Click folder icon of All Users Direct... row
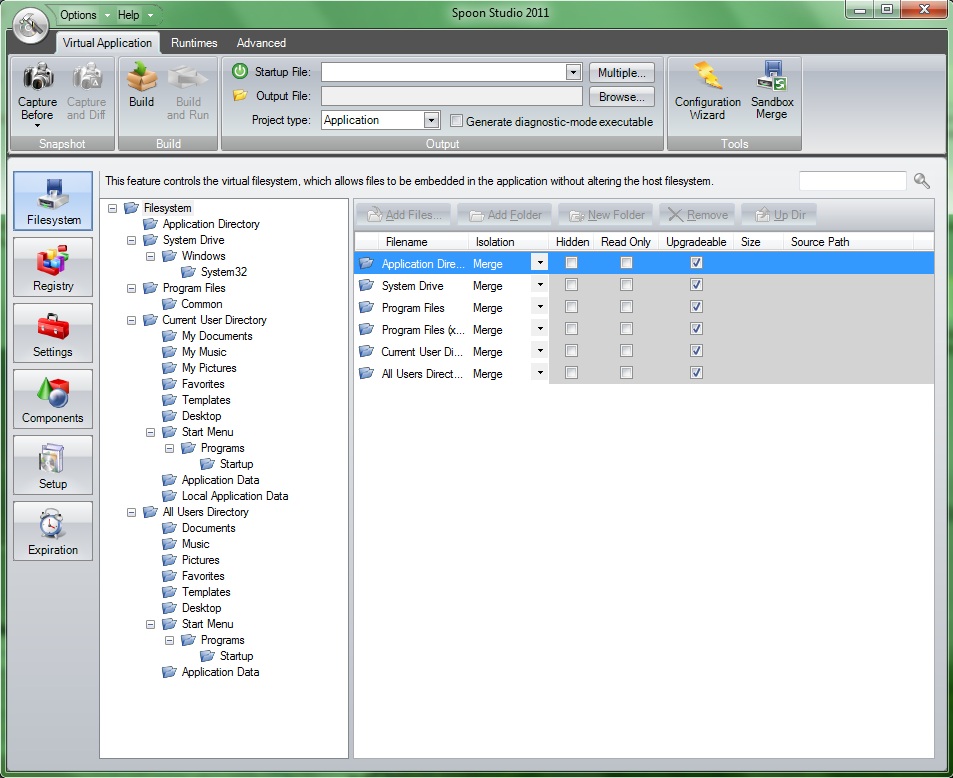This screenshot has height=778, width=953. 366,373
